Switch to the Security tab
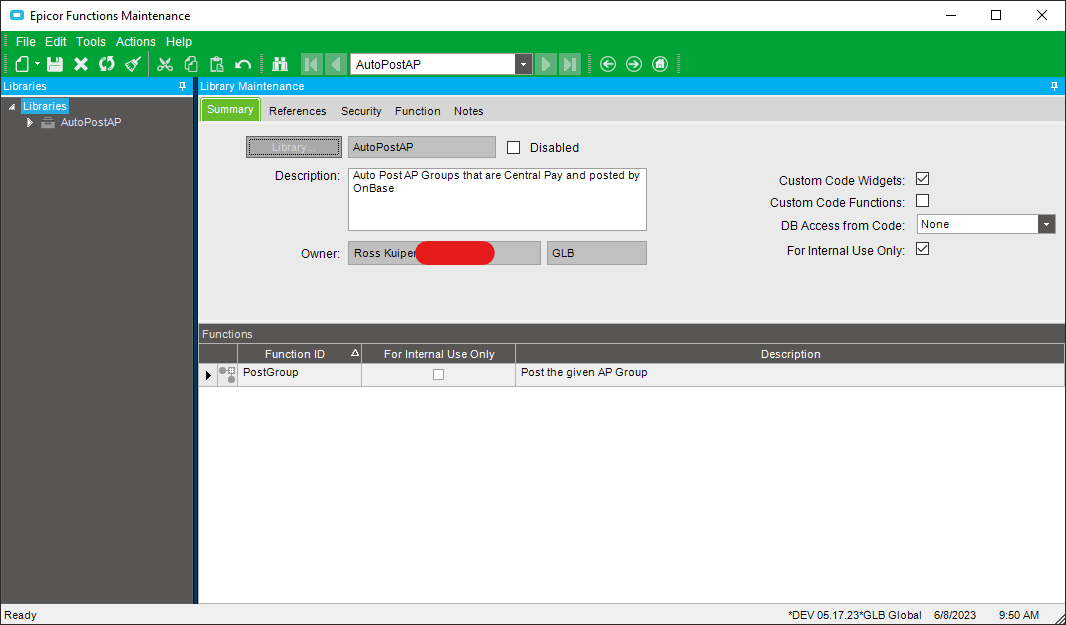The image size is (1066, 625). pyautogui.click(x=361, y=111)
